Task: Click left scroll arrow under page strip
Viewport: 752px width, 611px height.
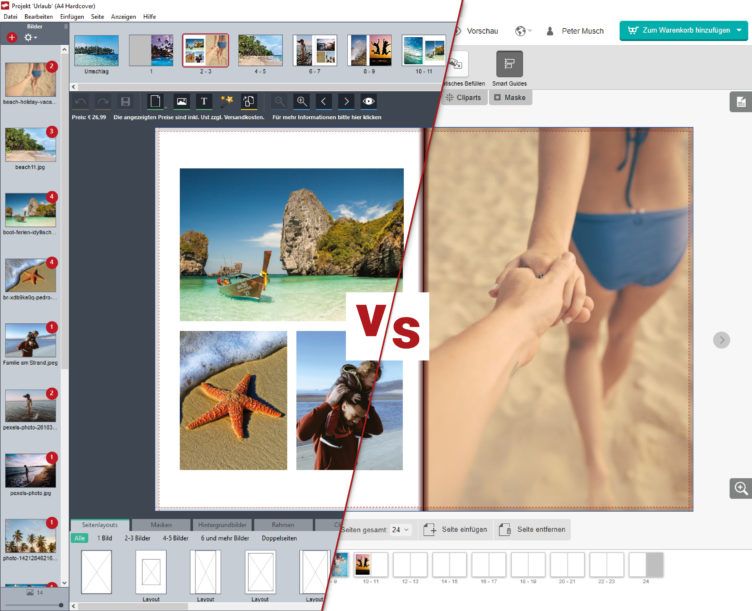Action: point(73,87)
